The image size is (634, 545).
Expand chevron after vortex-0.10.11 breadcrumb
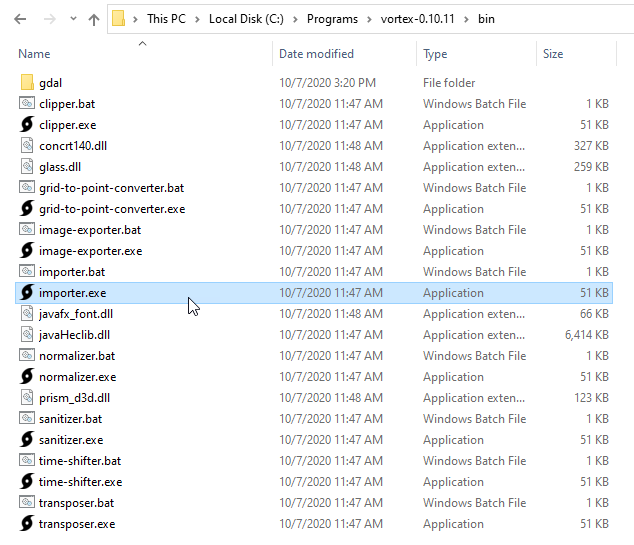click(x=466, y=19)
